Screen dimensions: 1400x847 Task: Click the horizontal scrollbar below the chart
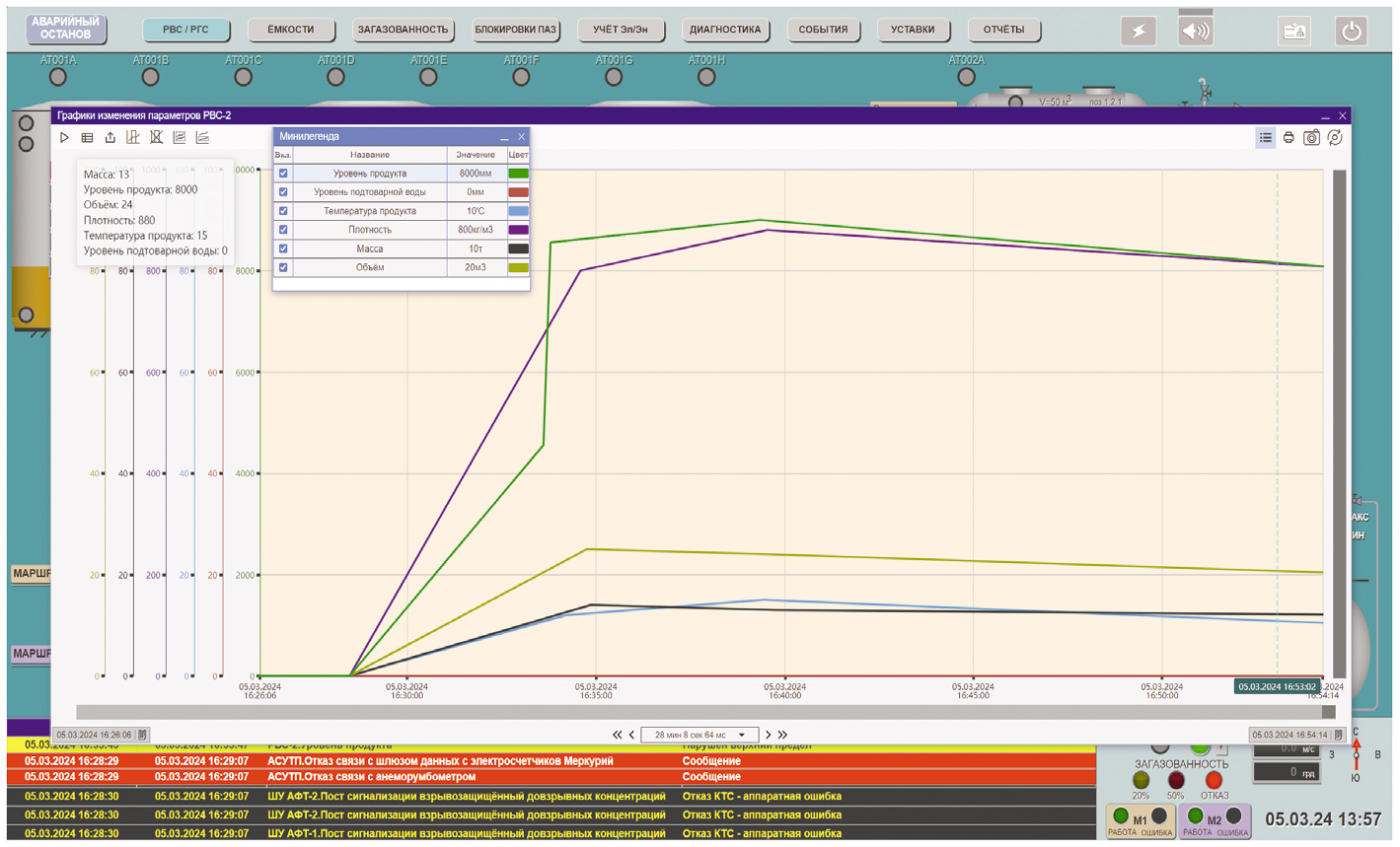[691, 712]
